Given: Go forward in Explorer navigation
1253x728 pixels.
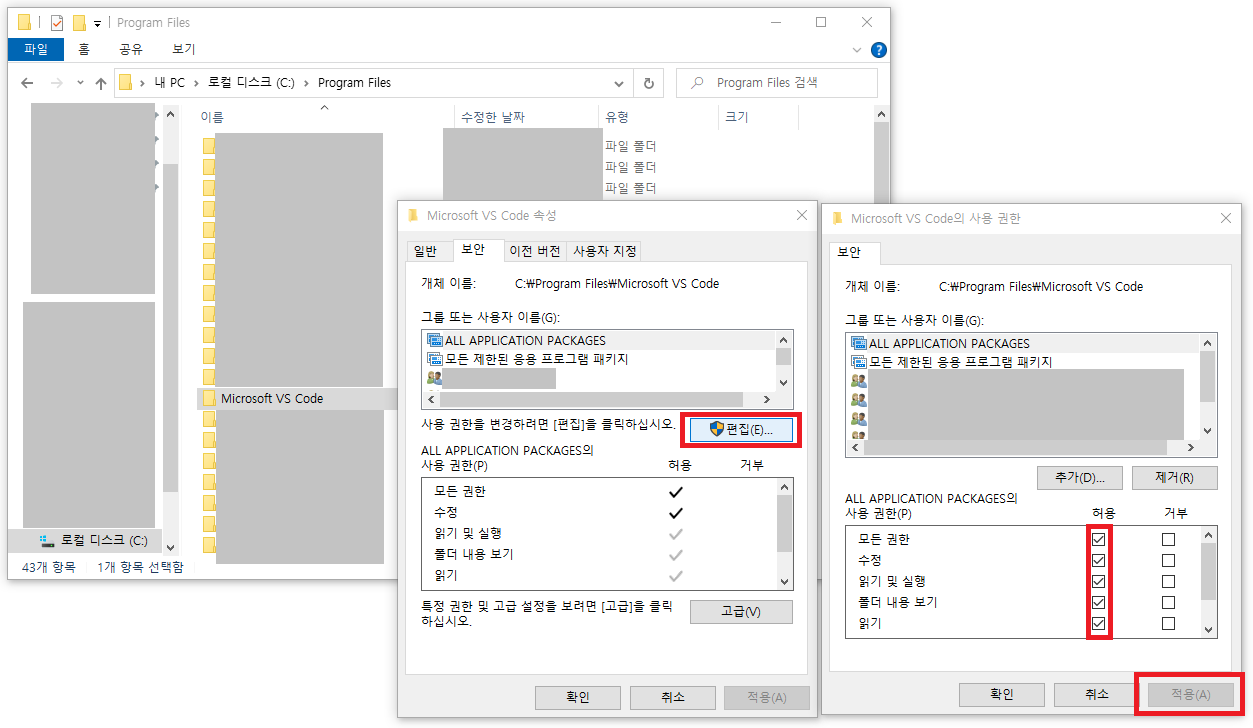Looking at the screenshot, I should pos(56,83).
